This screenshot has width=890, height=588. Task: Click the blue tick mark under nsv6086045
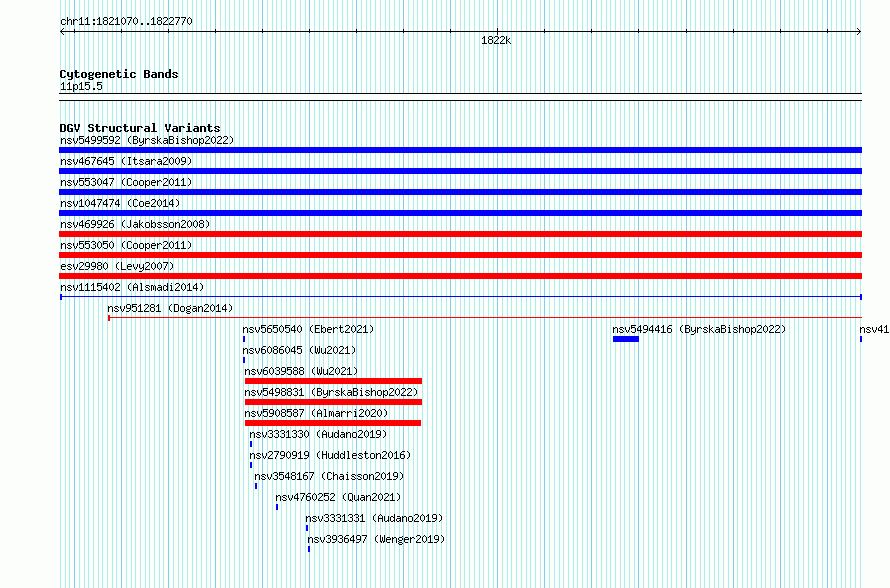click(x=244, y=360)
